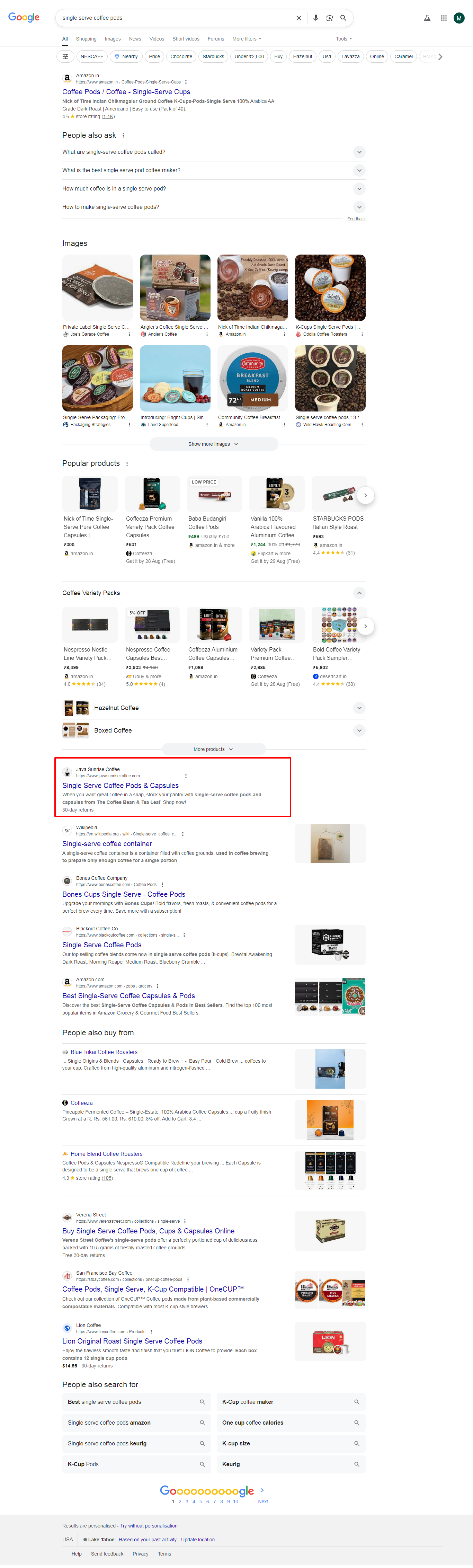This screenshot has width=473, height=1568.
Task: Expand 'How much coffee is in a single serve pod?'
Action: point(214,189)
